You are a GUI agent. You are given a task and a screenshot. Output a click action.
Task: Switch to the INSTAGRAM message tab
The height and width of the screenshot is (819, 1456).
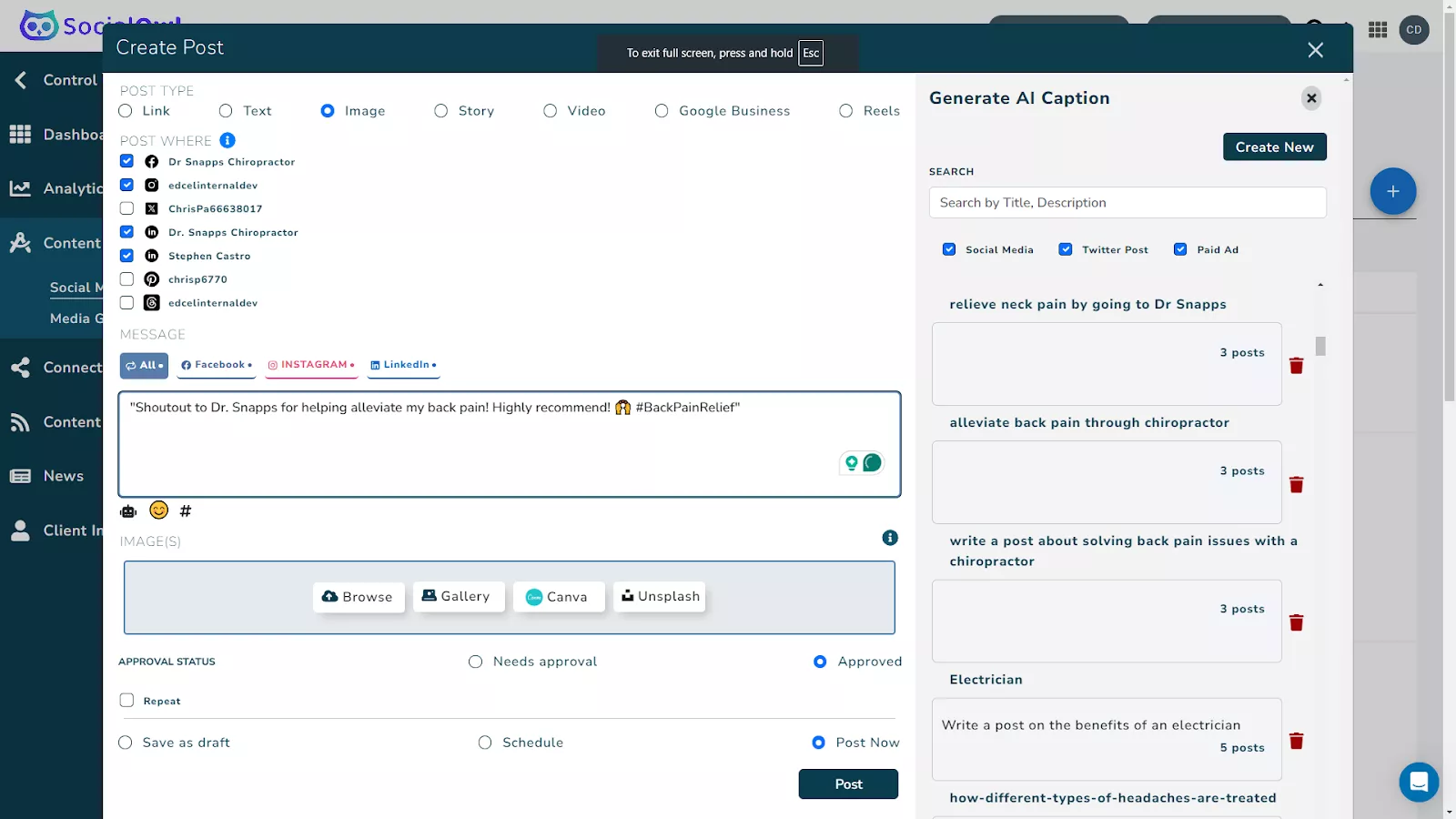pos(311,365)
